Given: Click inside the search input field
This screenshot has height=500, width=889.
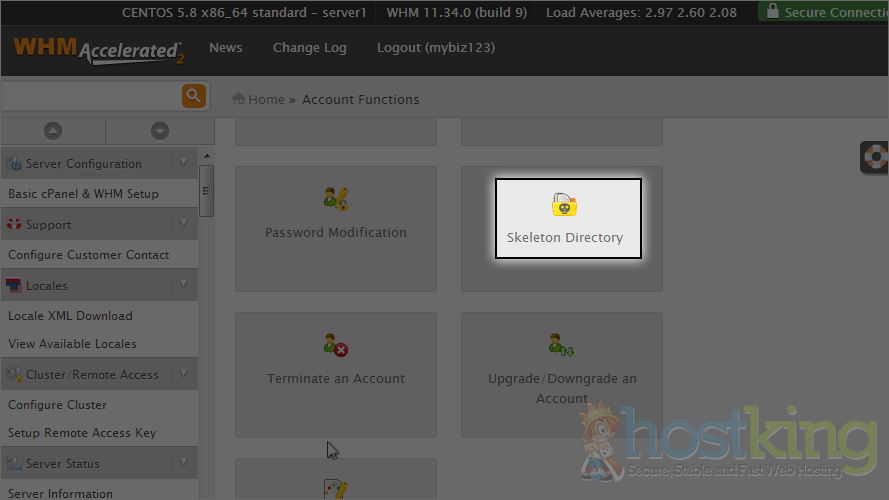Looking at the screenshot, I should pyautogui.click(x=90, y=96).
